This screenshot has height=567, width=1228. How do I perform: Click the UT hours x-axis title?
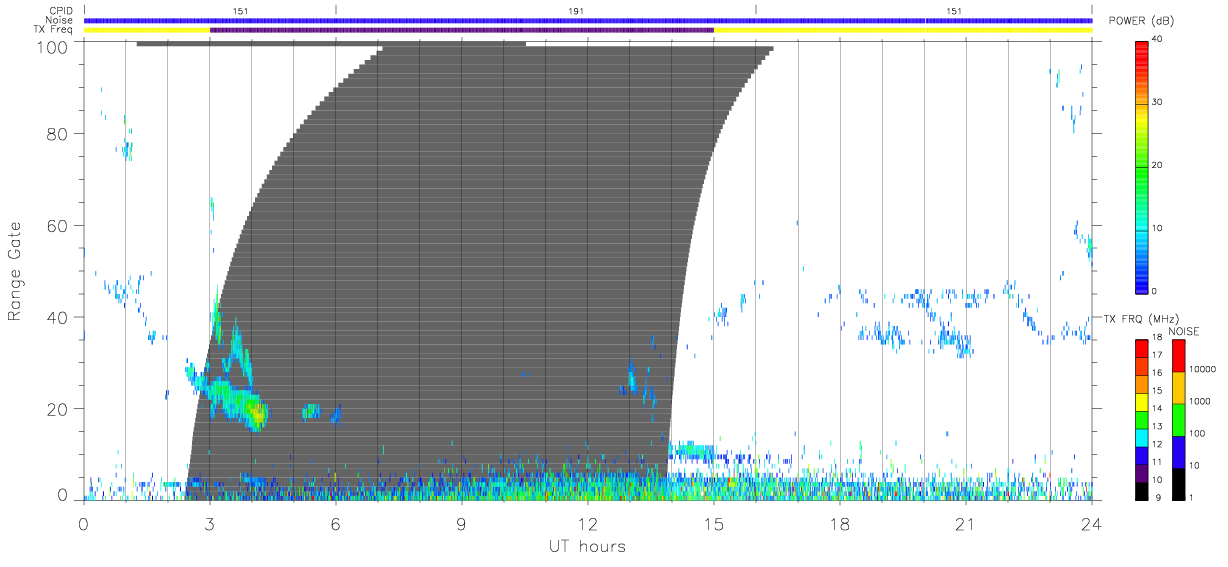(x=587, y=546)
